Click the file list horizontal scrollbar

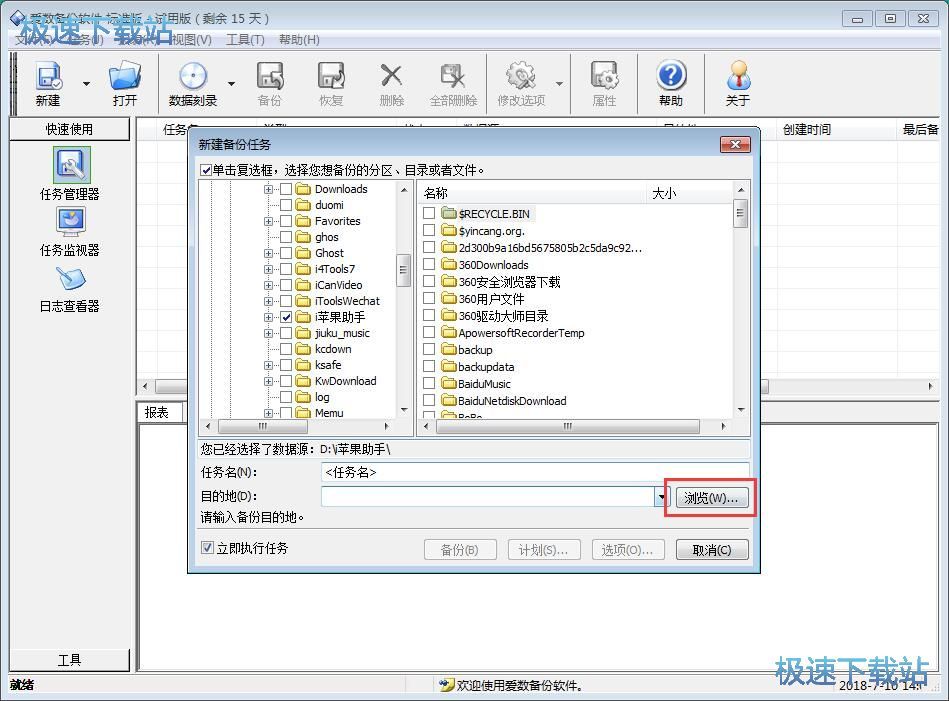(568, 426)
